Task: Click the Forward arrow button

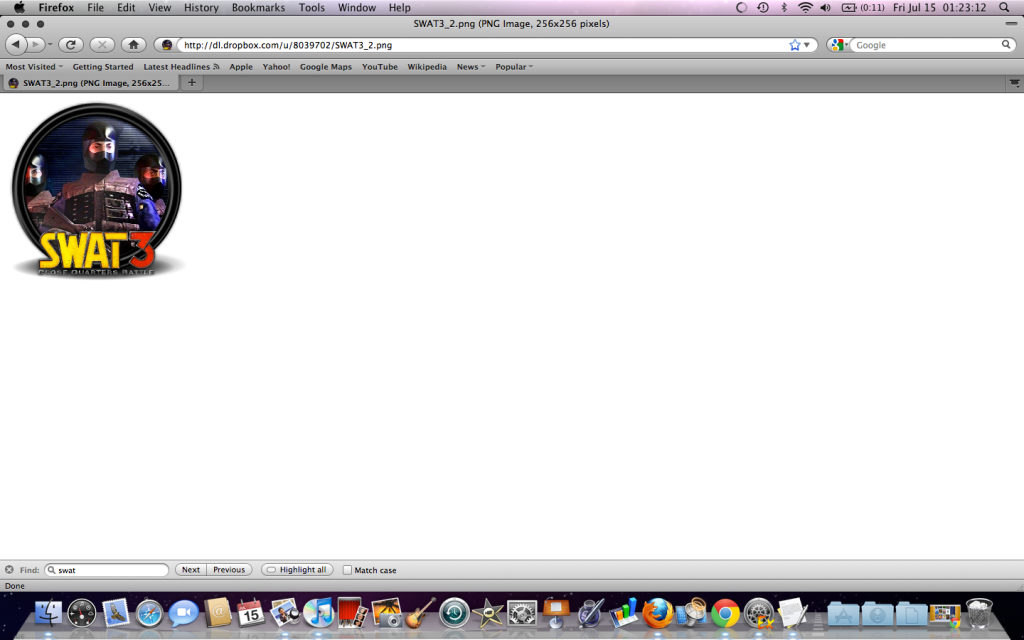Action: coord(35,44)
